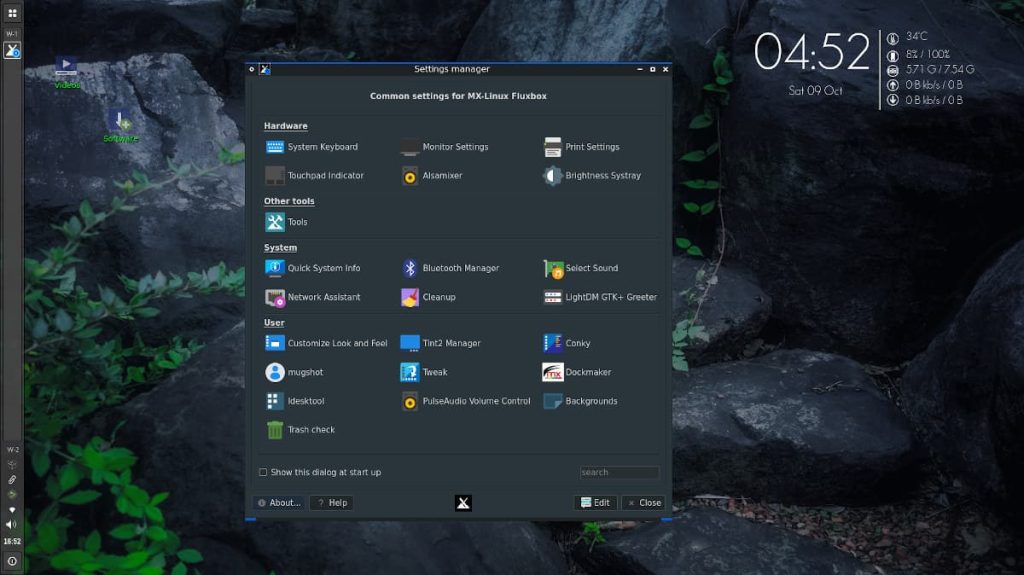Launch Touchpad Indicator
Screen dimensions: 1024x575
(315, 176)
